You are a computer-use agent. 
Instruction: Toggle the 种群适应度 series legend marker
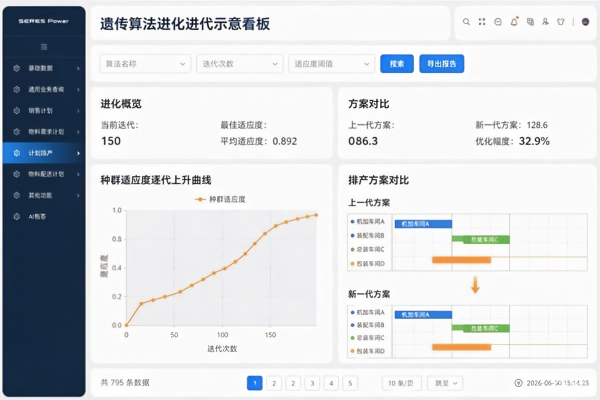(x=200, y=199)
